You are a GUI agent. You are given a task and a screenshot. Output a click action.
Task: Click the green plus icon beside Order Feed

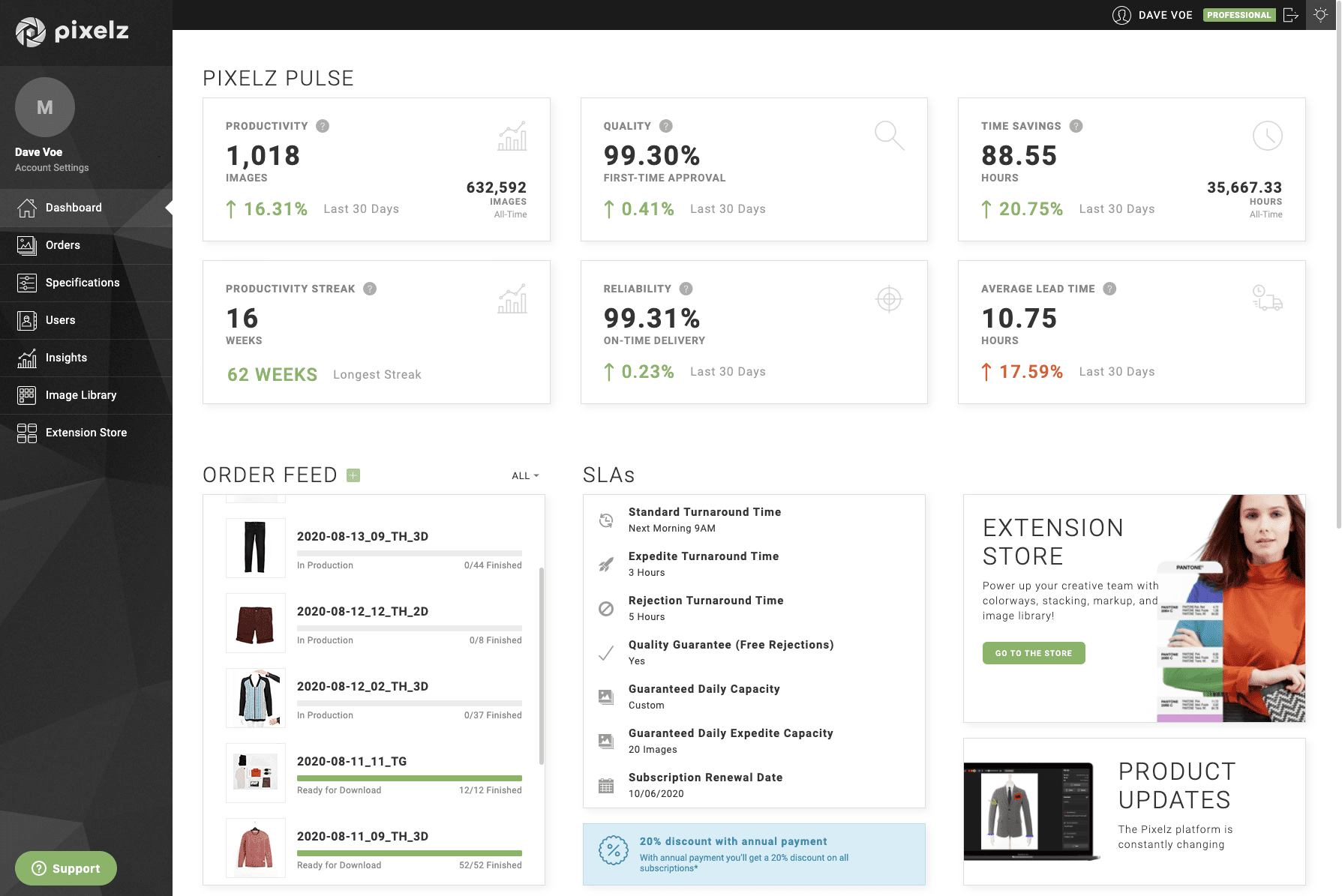353,475
